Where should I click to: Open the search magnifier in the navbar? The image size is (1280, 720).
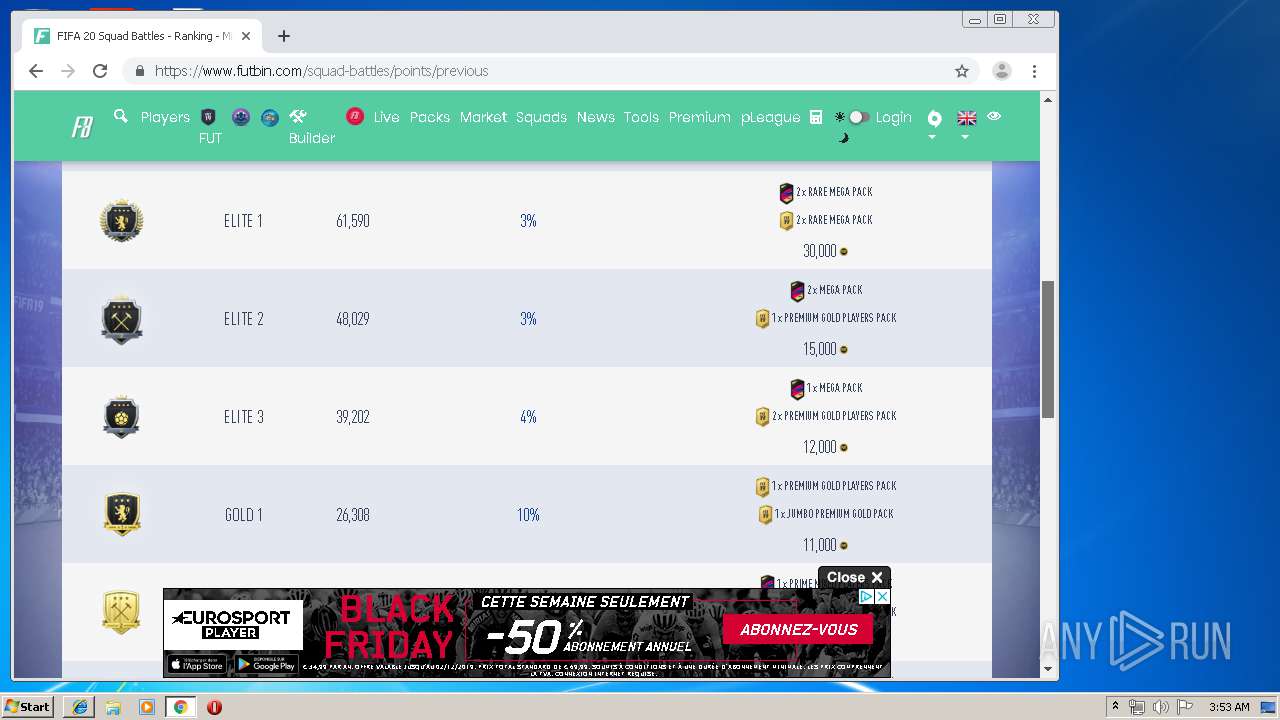pyautogui.click(x=121, y=116)
